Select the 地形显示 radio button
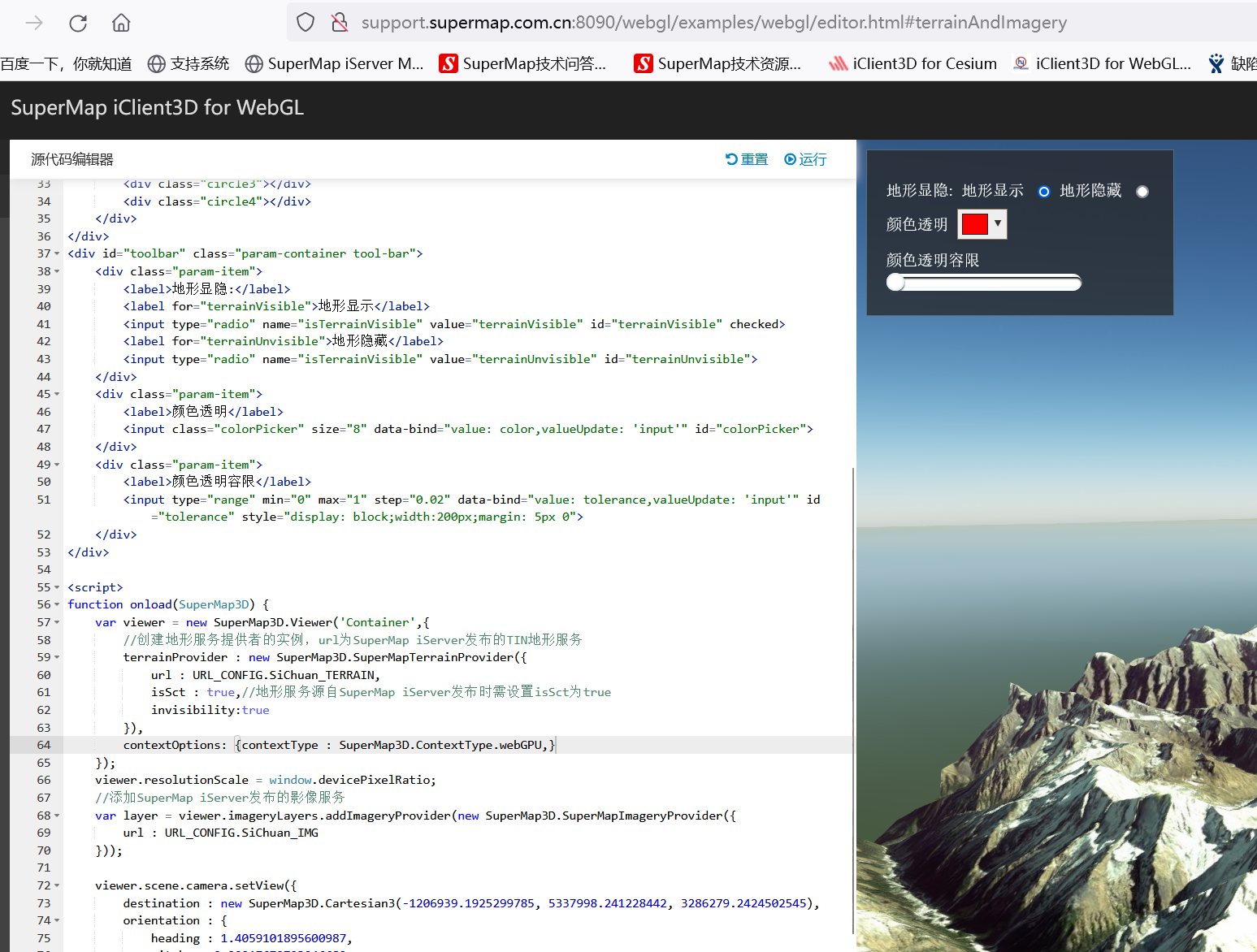 click(x=1044, y=192)
